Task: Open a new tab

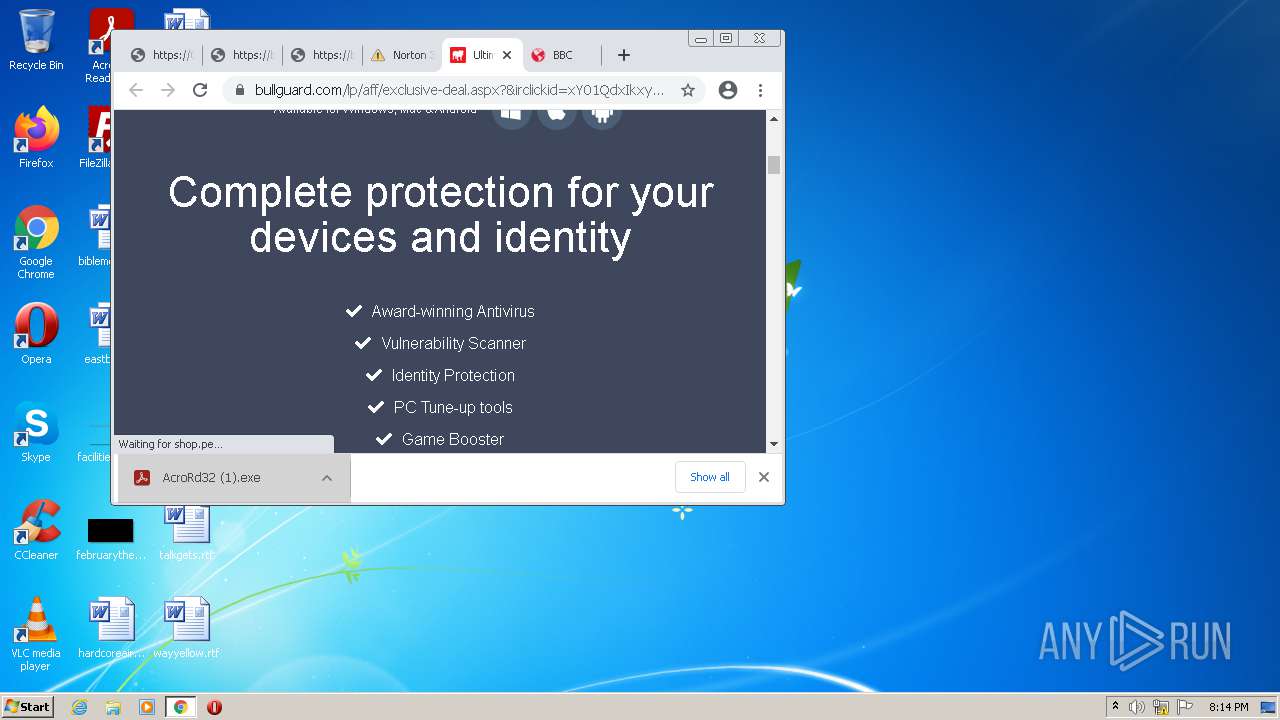Action: pos(624,55)
